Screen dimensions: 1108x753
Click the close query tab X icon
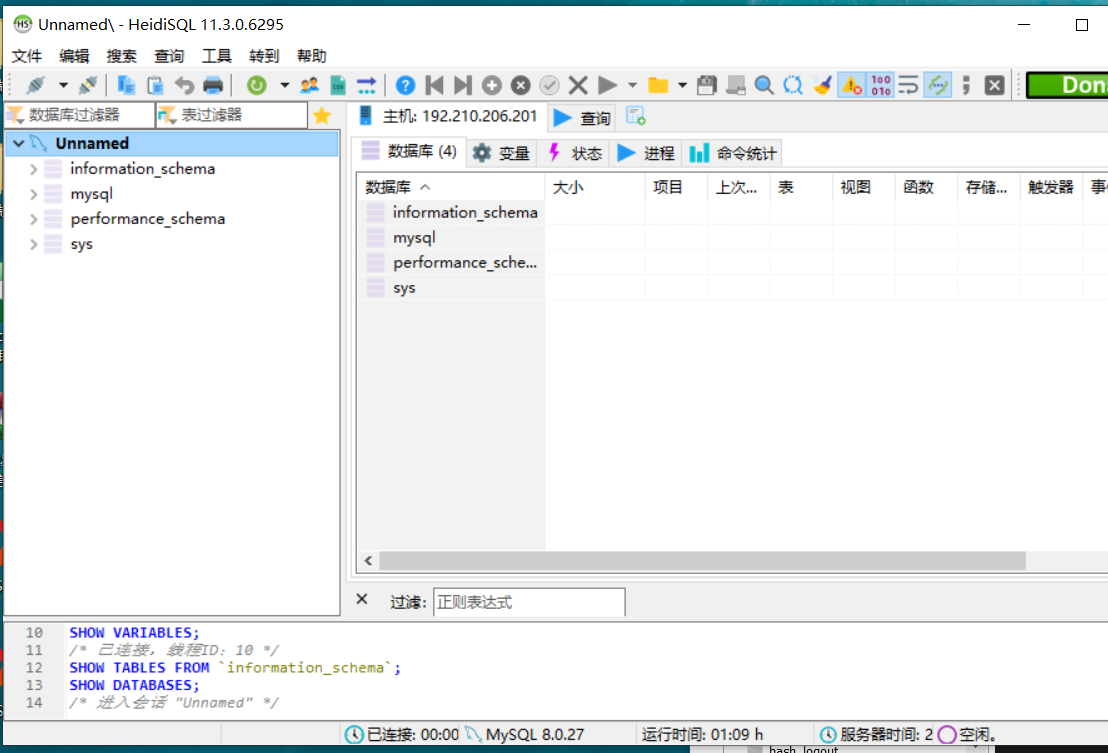point(995,85)
